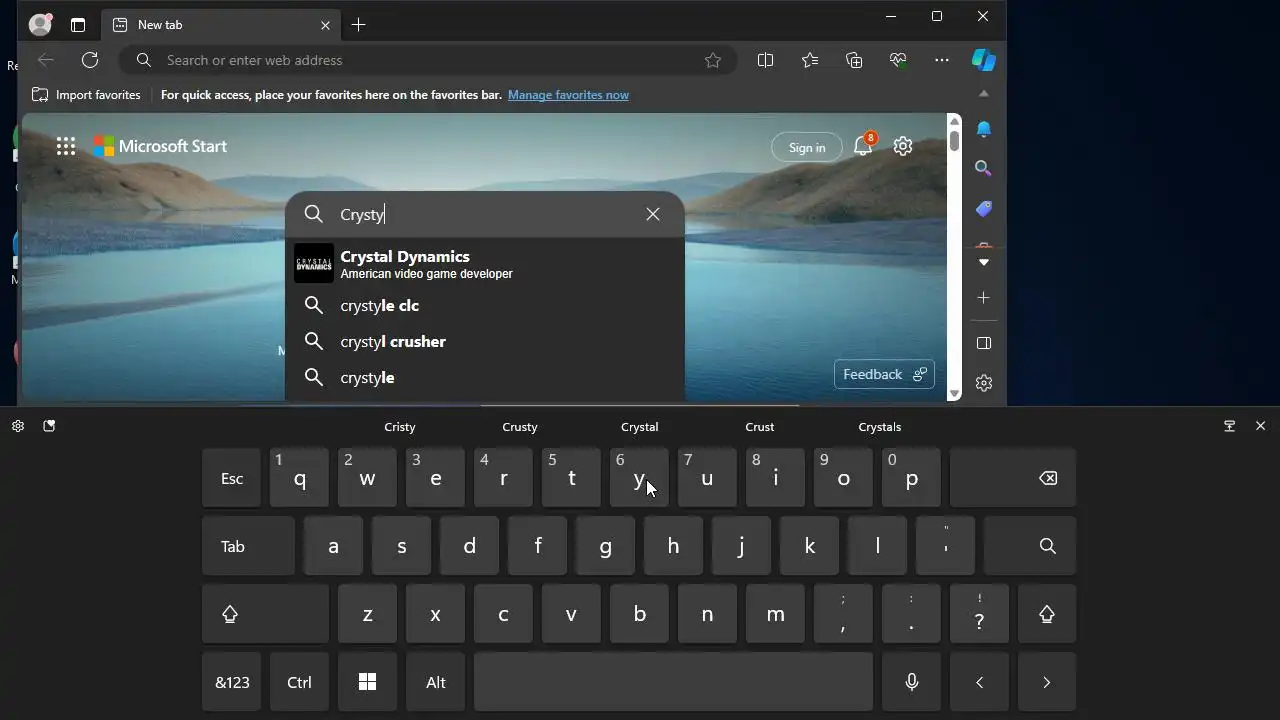
Task: Click Import favorites
Action: (x=86, y=95)
